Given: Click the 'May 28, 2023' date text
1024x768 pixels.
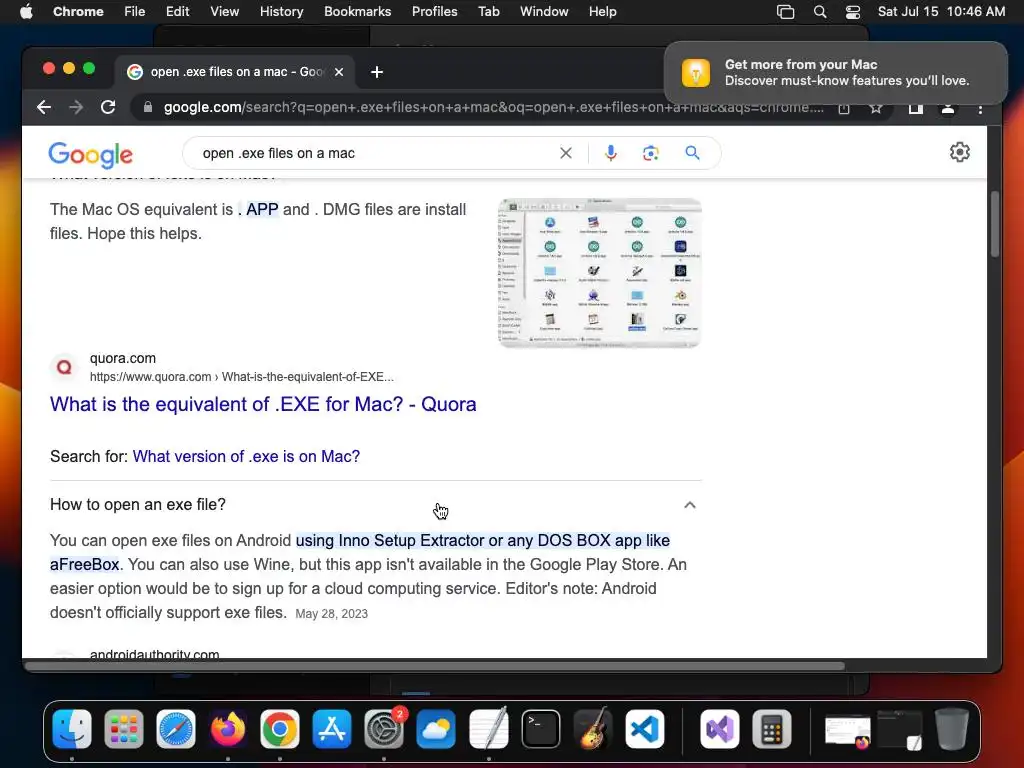Looking at the screenshot, I should click(332, 614).
